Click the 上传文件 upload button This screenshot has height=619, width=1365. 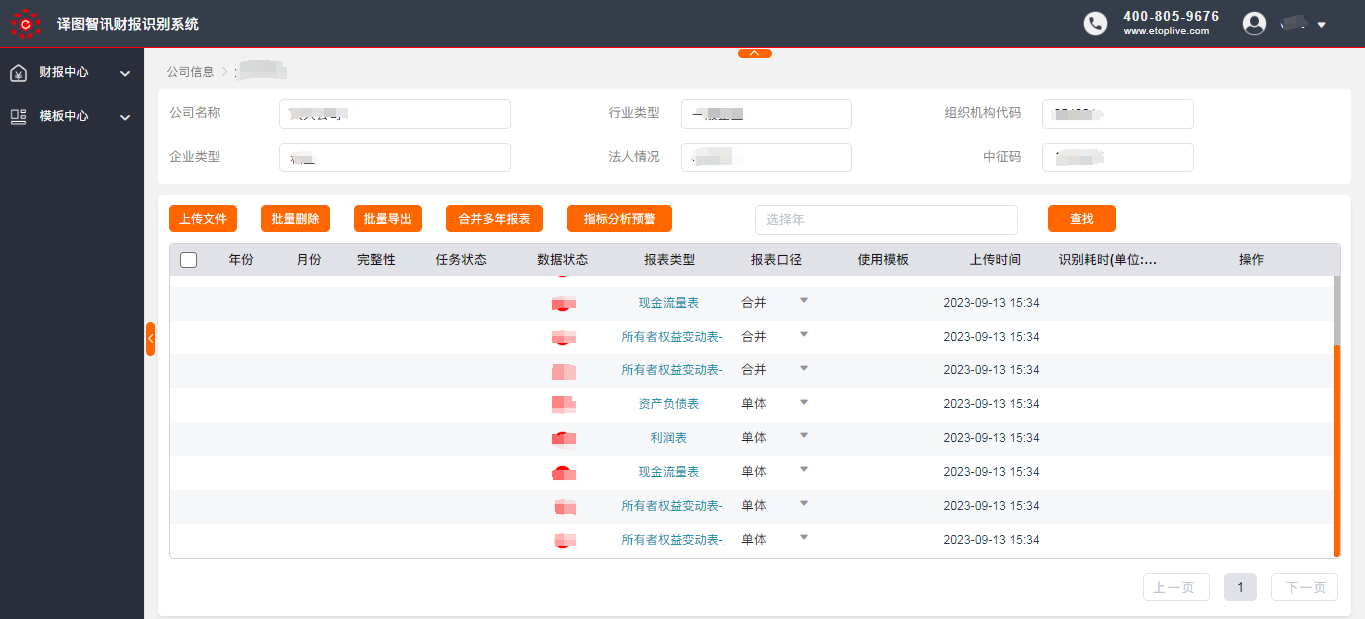[x=203, y=218]
